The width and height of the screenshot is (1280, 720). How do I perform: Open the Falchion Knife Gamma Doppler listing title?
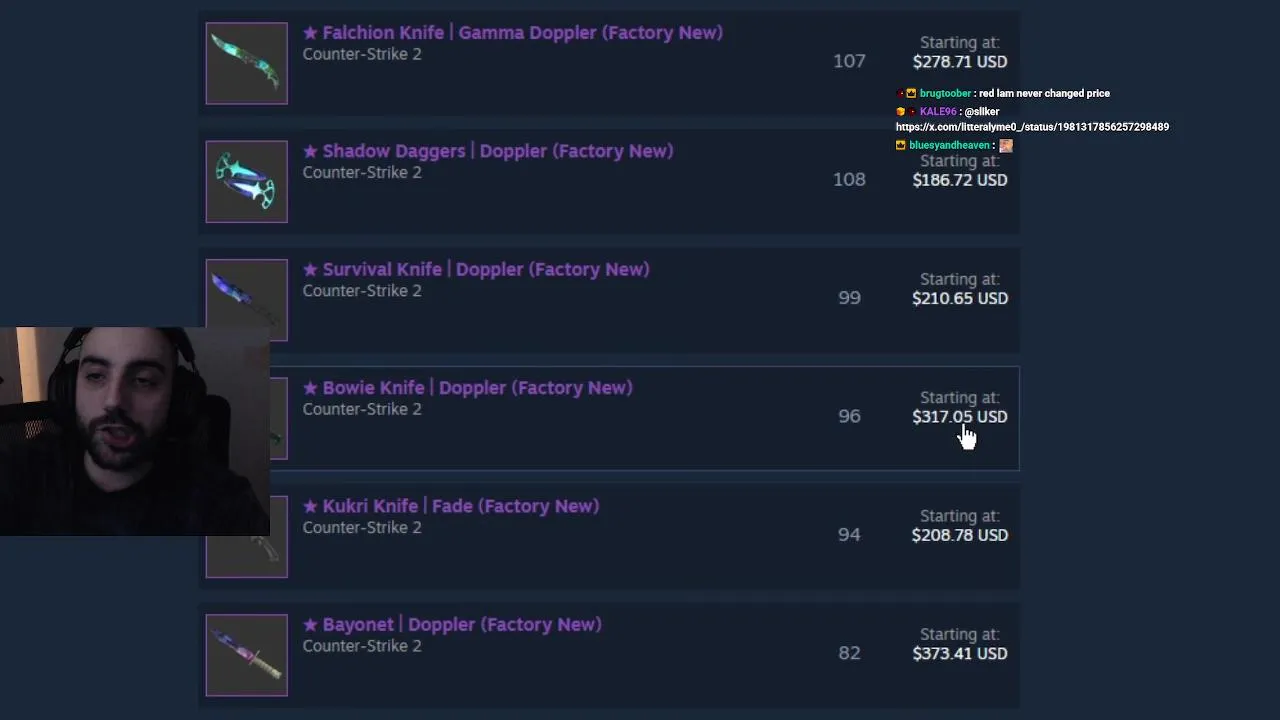pyautogui.click(x=521, y=33)
